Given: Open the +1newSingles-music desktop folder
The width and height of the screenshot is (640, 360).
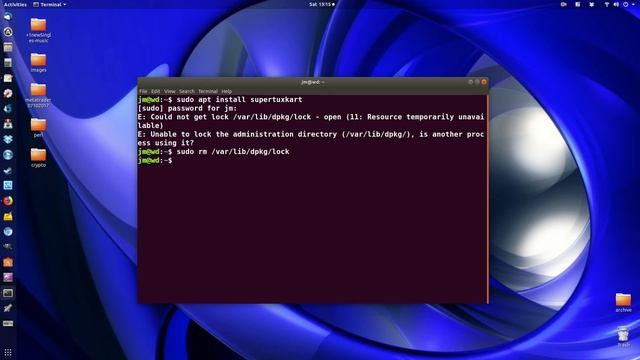Looking at the screenshot, I should pos(38,30).
